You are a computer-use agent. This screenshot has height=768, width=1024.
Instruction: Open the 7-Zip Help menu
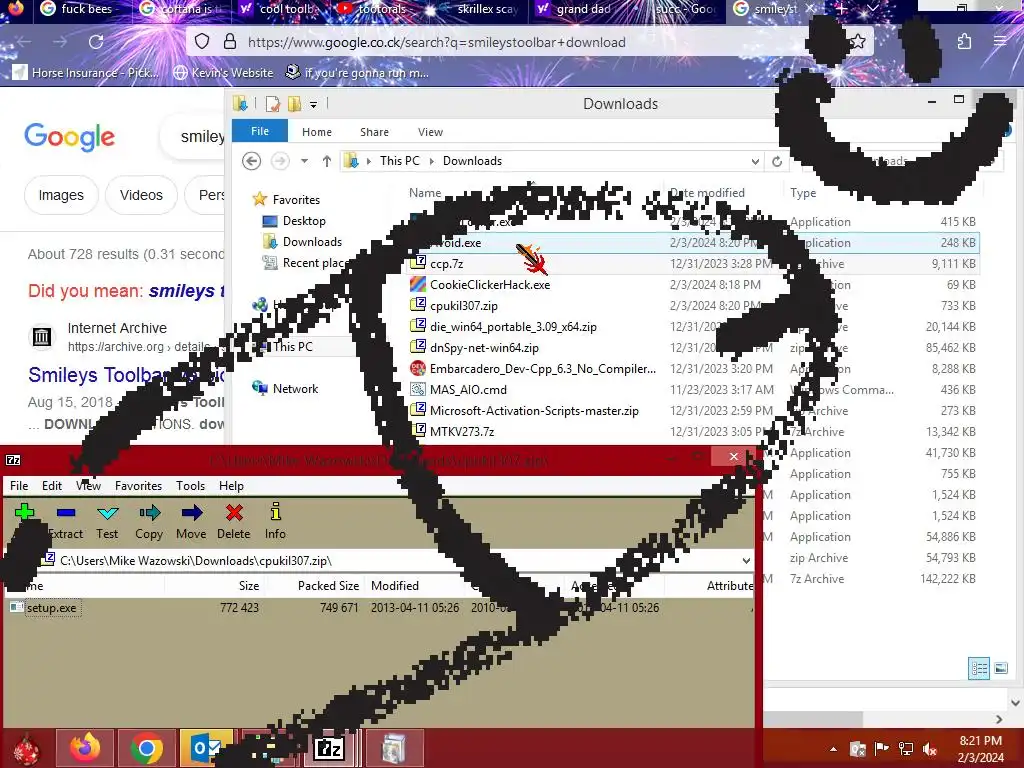(231, 486)
